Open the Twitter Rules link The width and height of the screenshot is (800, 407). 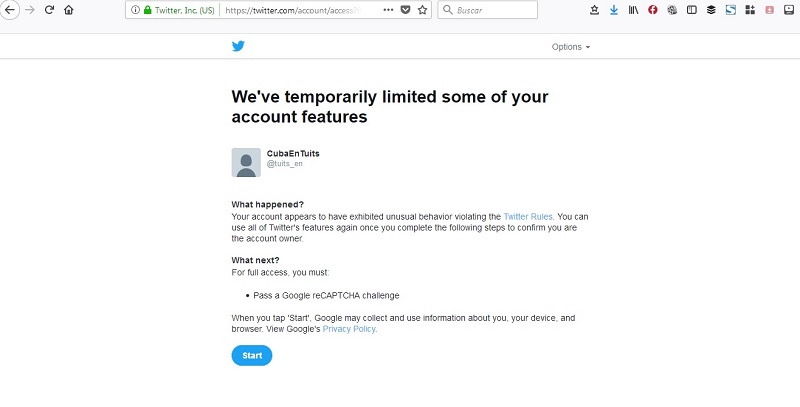[528, 217]
